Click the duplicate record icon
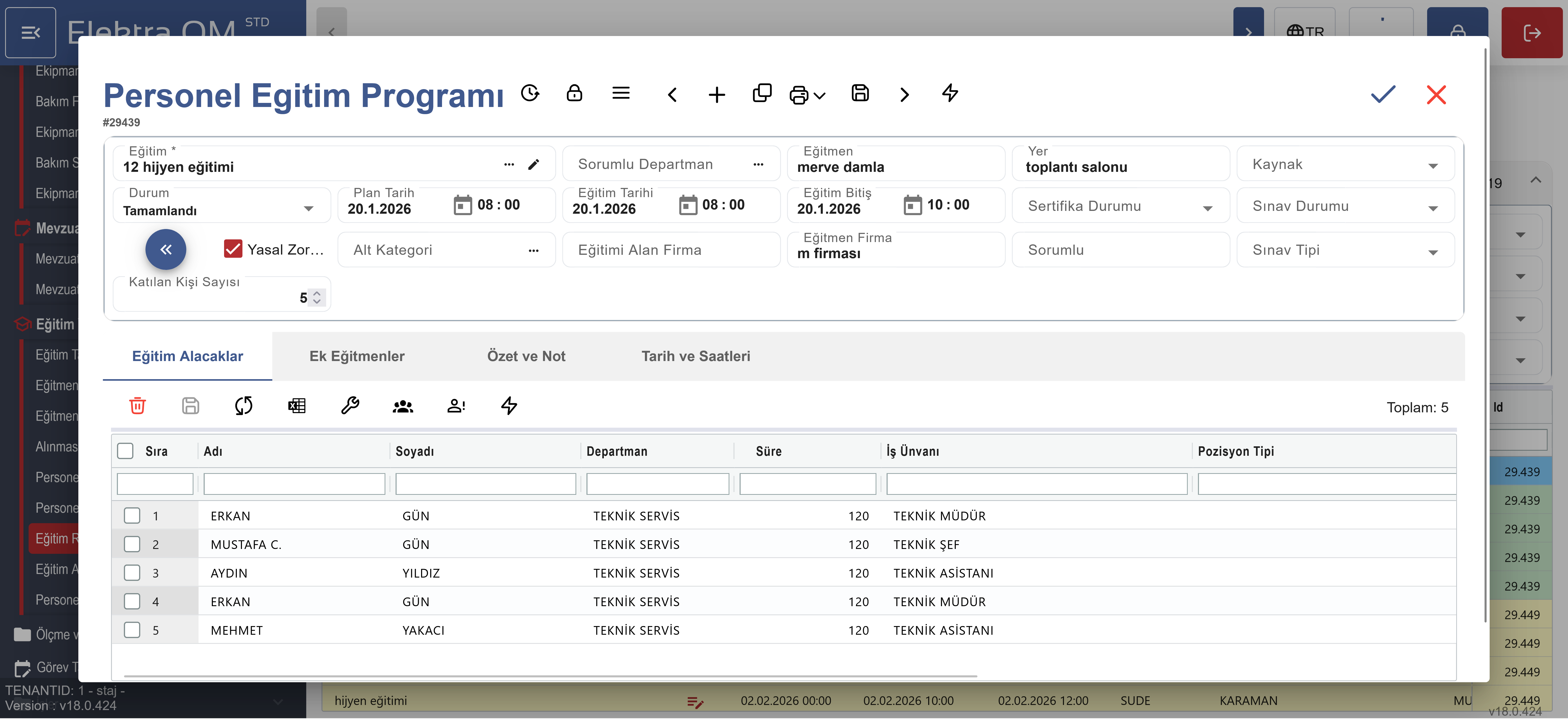The height and width of the screenshot is (719, 1568). click(762, 93)
